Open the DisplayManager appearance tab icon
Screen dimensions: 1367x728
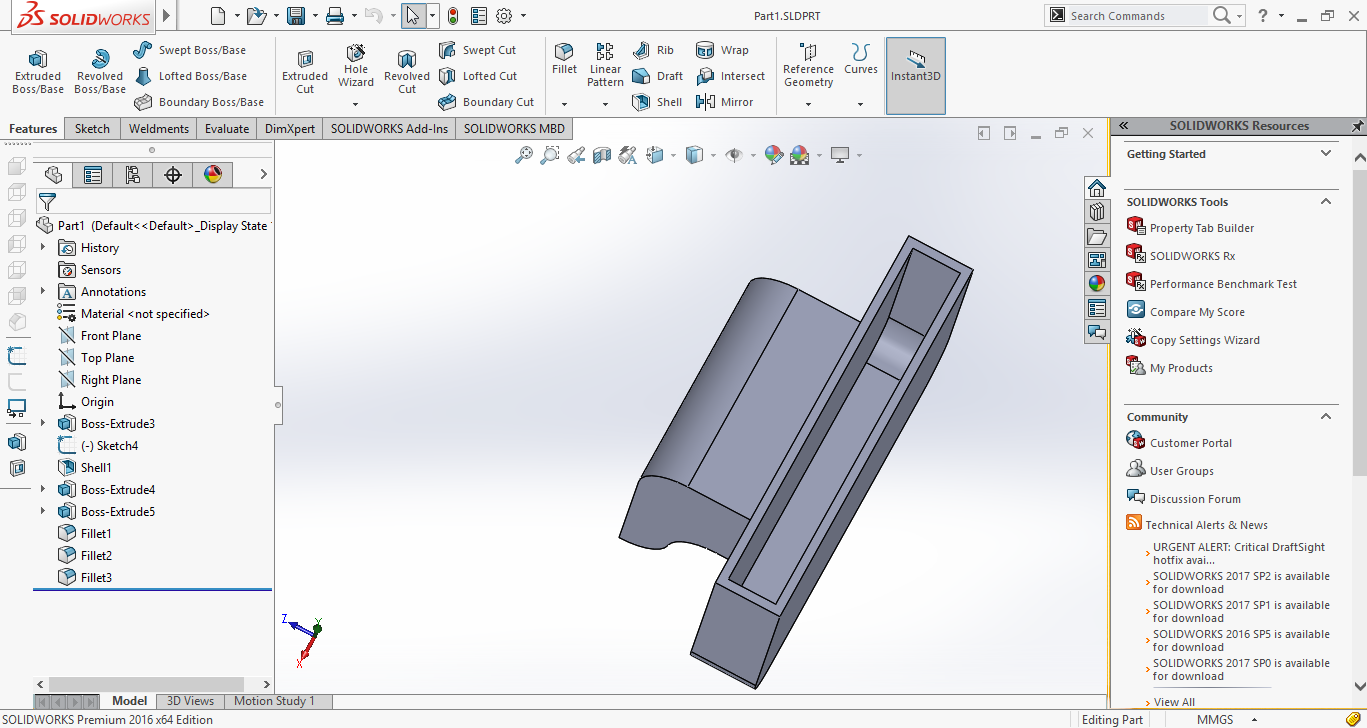(x=213, y=175)
